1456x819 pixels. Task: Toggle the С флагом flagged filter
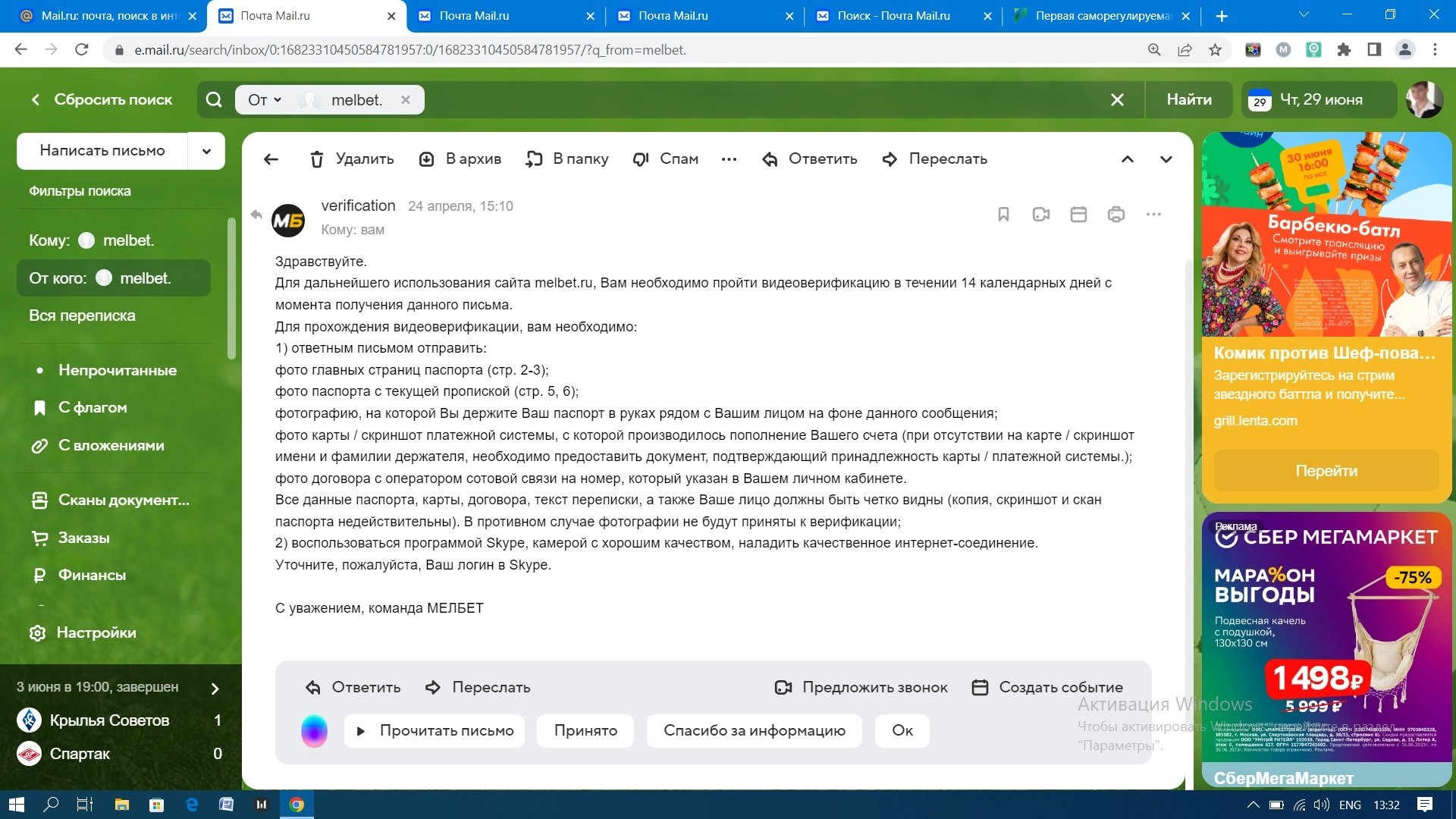point(92,408)
